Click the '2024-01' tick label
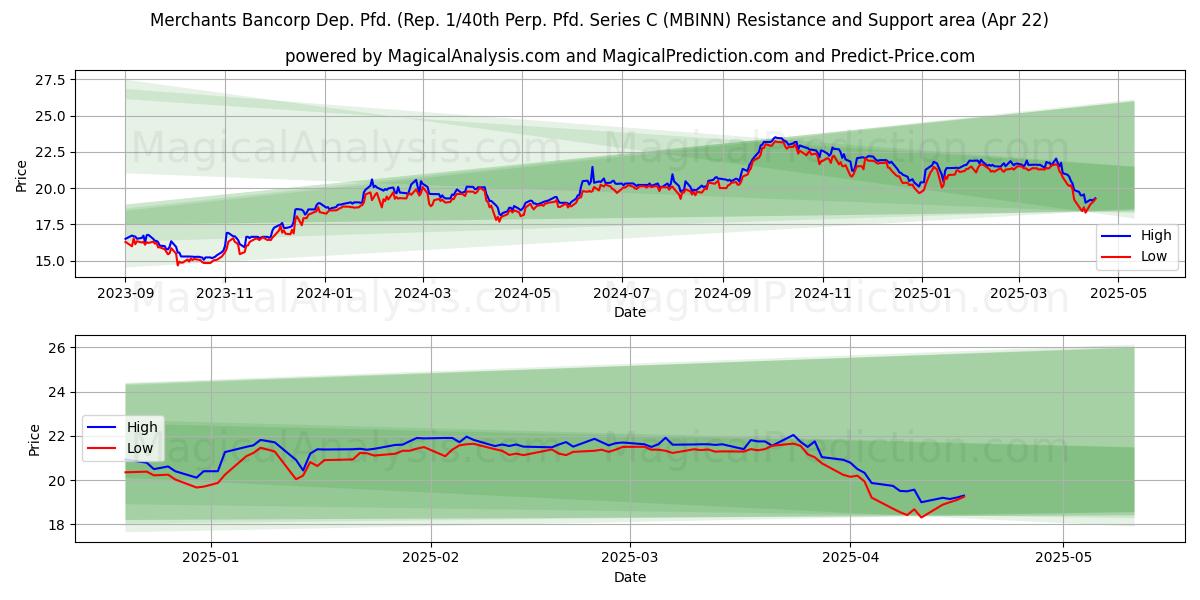 tap(325, 294)
